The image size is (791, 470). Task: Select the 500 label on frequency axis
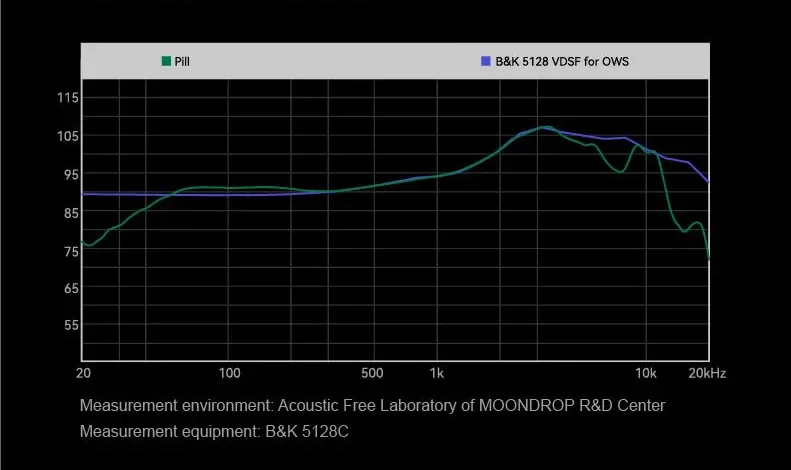point(372,374)
